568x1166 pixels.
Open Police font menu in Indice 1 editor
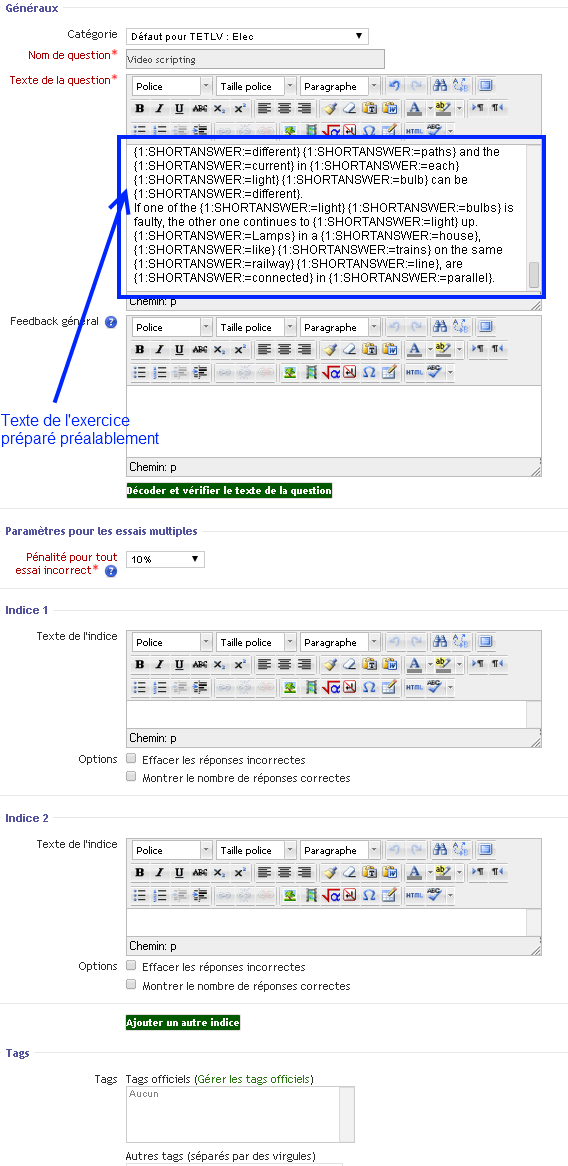172,642
